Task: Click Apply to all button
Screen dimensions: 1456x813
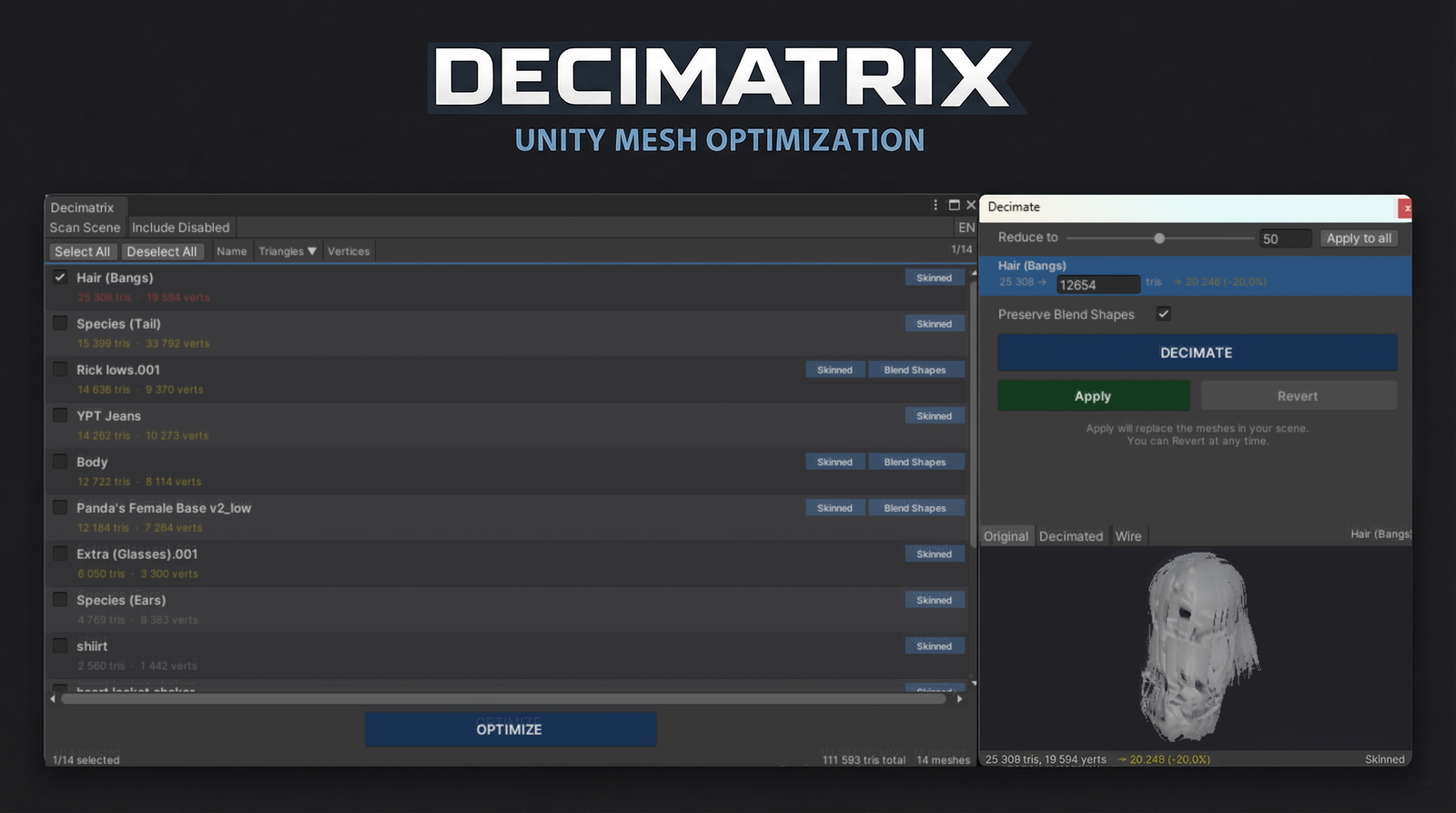Action: click(1359, 239)
